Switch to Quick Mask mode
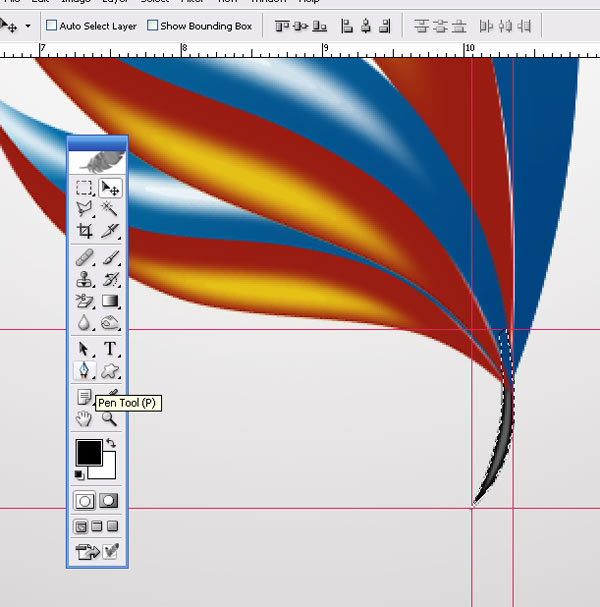Screen dimensions: 600x607 tap(109, 500)
